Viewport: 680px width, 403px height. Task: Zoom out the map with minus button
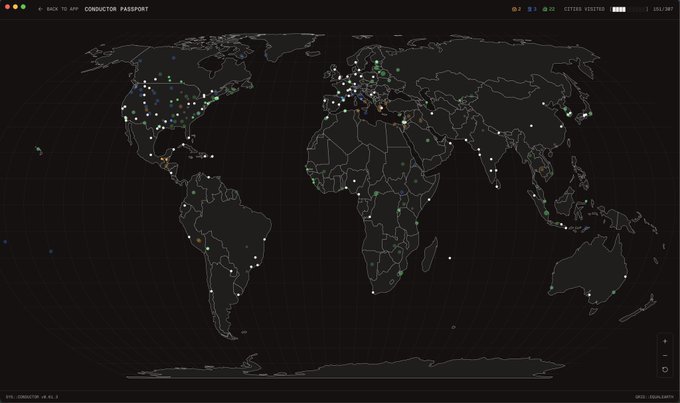(x=665, y=356)
